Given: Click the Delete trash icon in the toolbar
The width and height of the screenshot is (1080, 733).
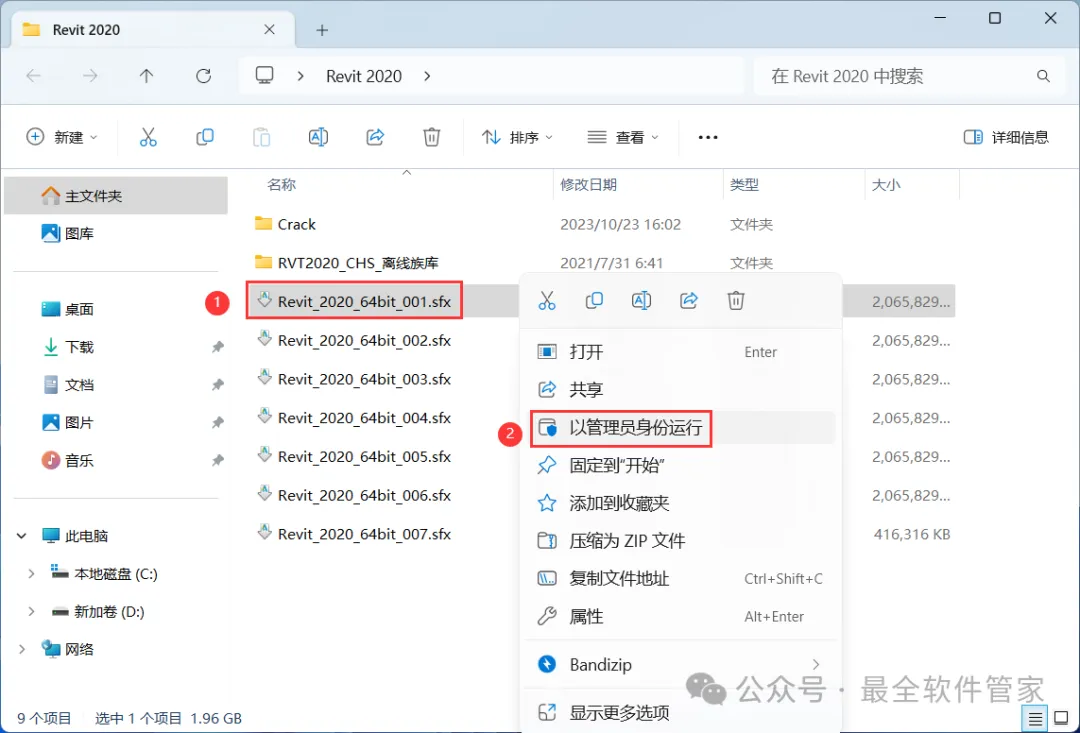Looking at the screenshot, I should tap(432, 137).
